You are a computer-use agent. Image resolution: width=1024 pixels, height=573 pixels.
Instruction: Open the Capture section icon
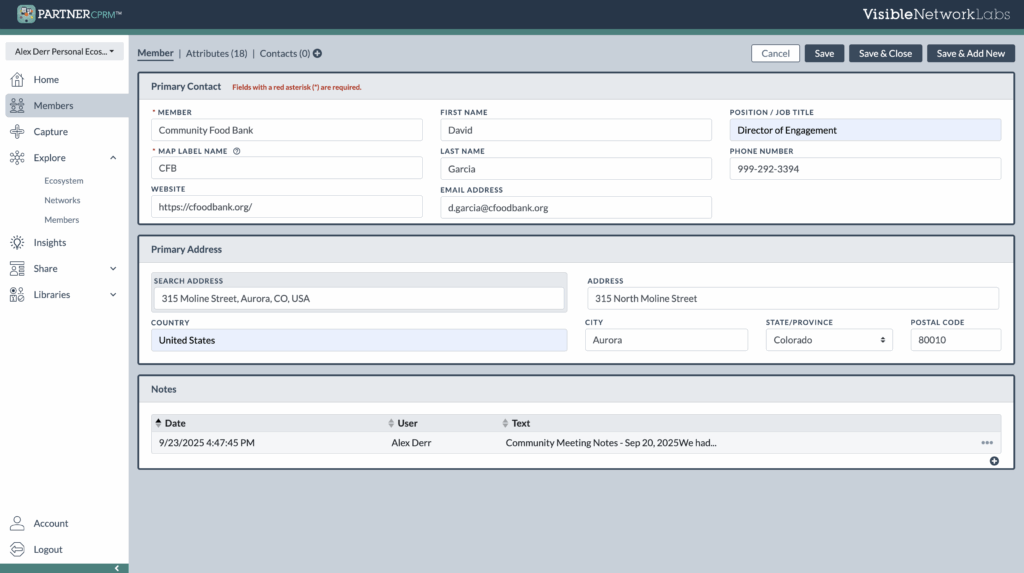pyautogui.click(x=17, y=132)
